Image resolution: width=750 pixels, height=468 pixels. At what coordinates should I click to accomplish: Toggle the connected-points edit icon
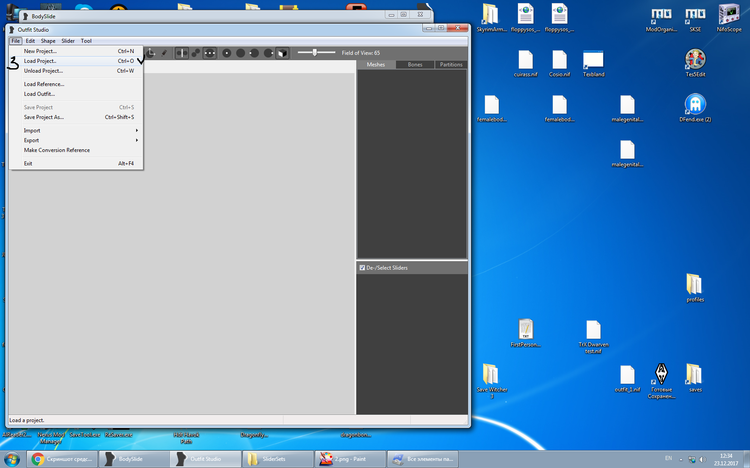[196, 53]
